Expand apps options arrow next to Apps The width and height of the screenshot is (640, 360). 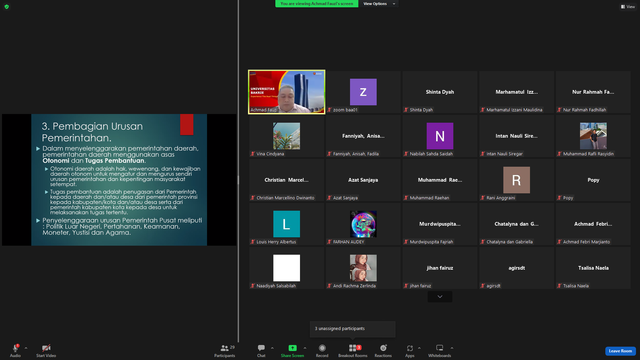419,348
